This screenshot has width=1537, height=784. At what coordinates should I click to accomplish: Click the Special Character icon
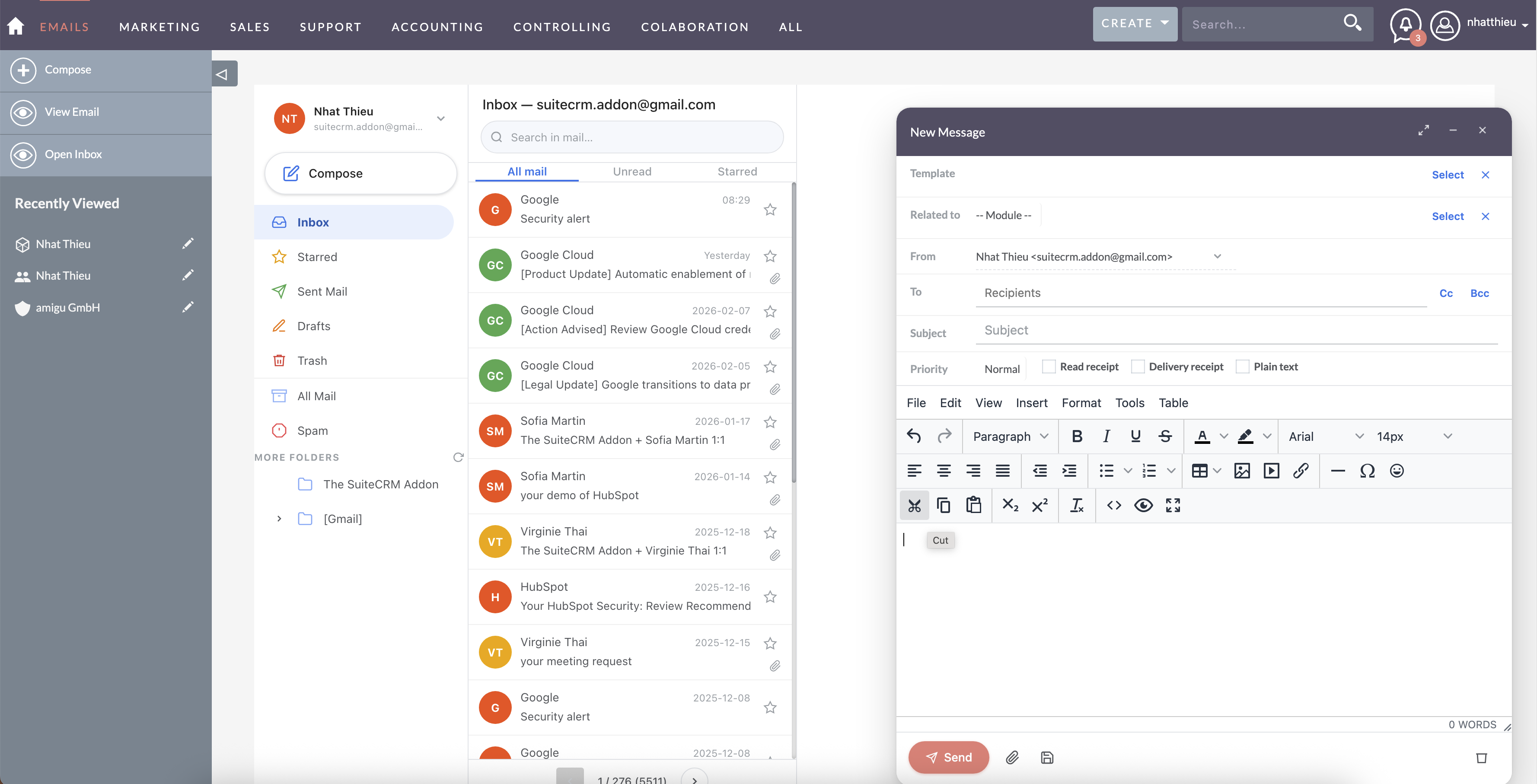point(1367,471)
